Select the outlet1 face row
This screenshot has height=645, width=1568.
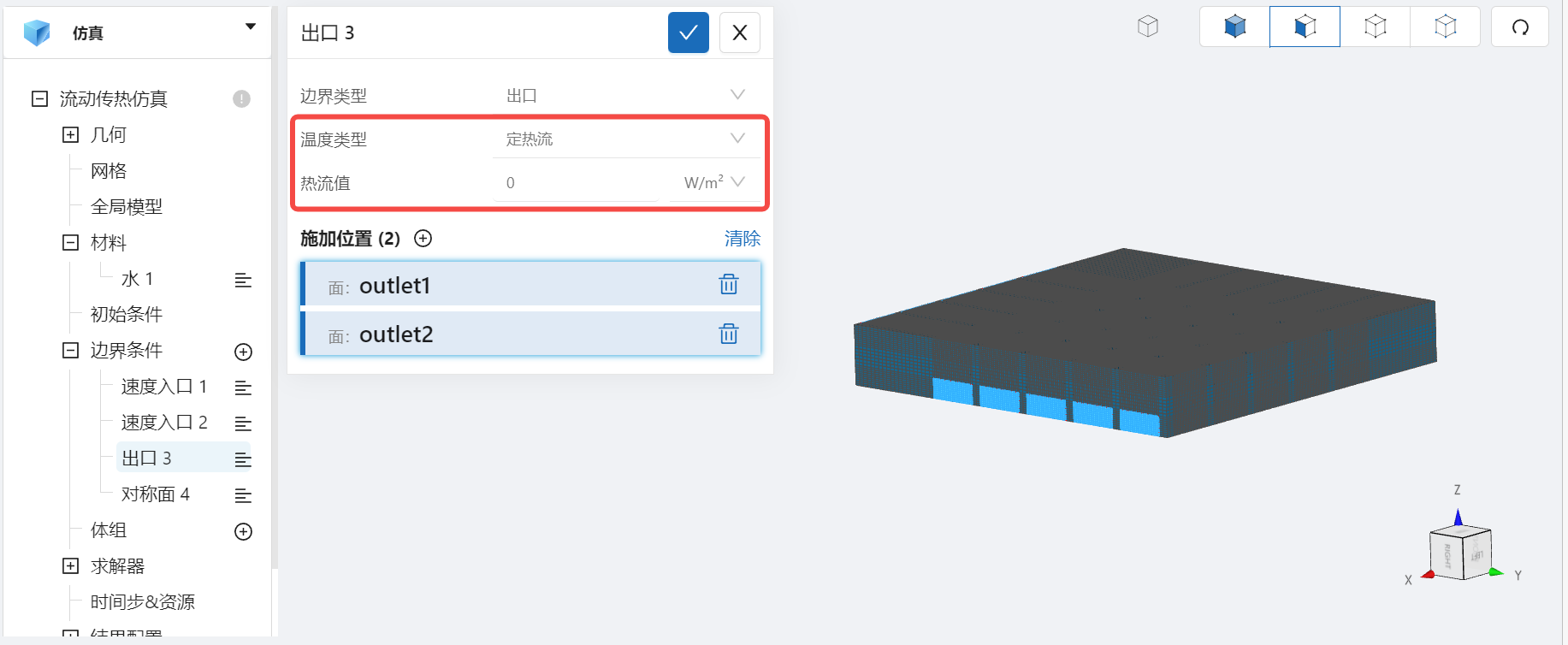point(530,284)
